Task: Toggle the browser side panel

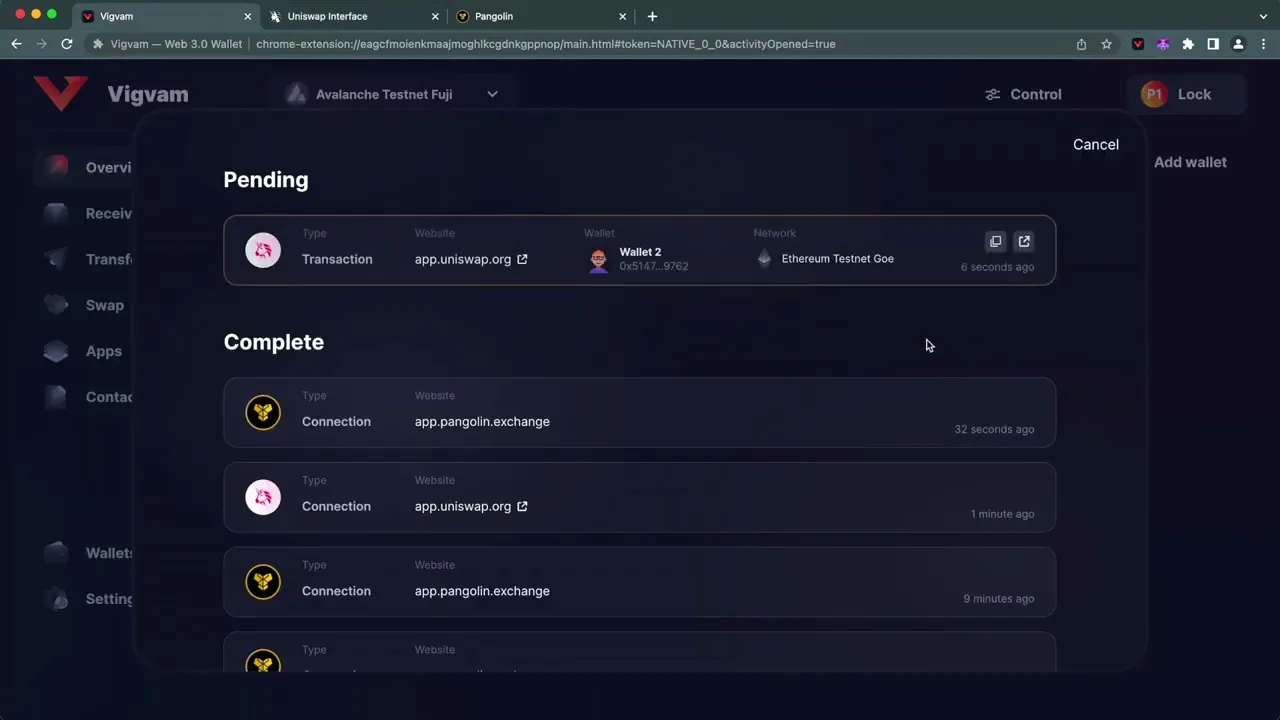Action: pos(1213,44)
